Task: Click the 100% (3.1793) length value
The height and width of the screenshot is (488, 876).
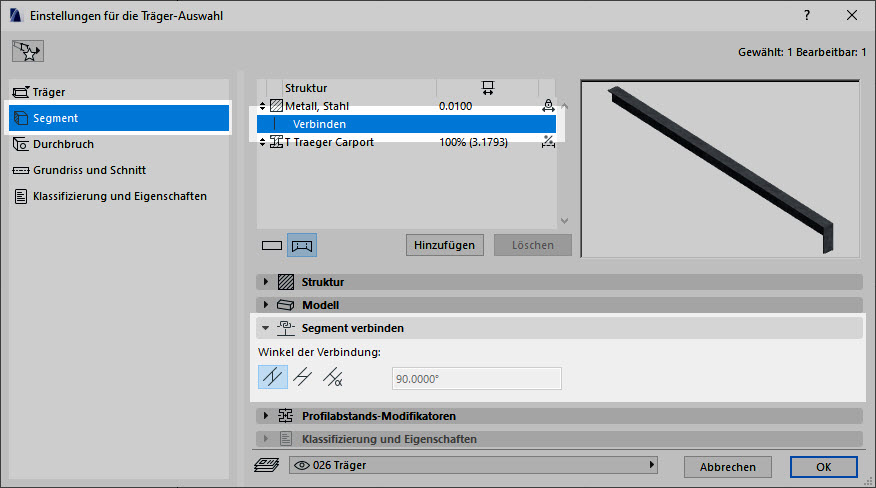Action: click(474, 142)
